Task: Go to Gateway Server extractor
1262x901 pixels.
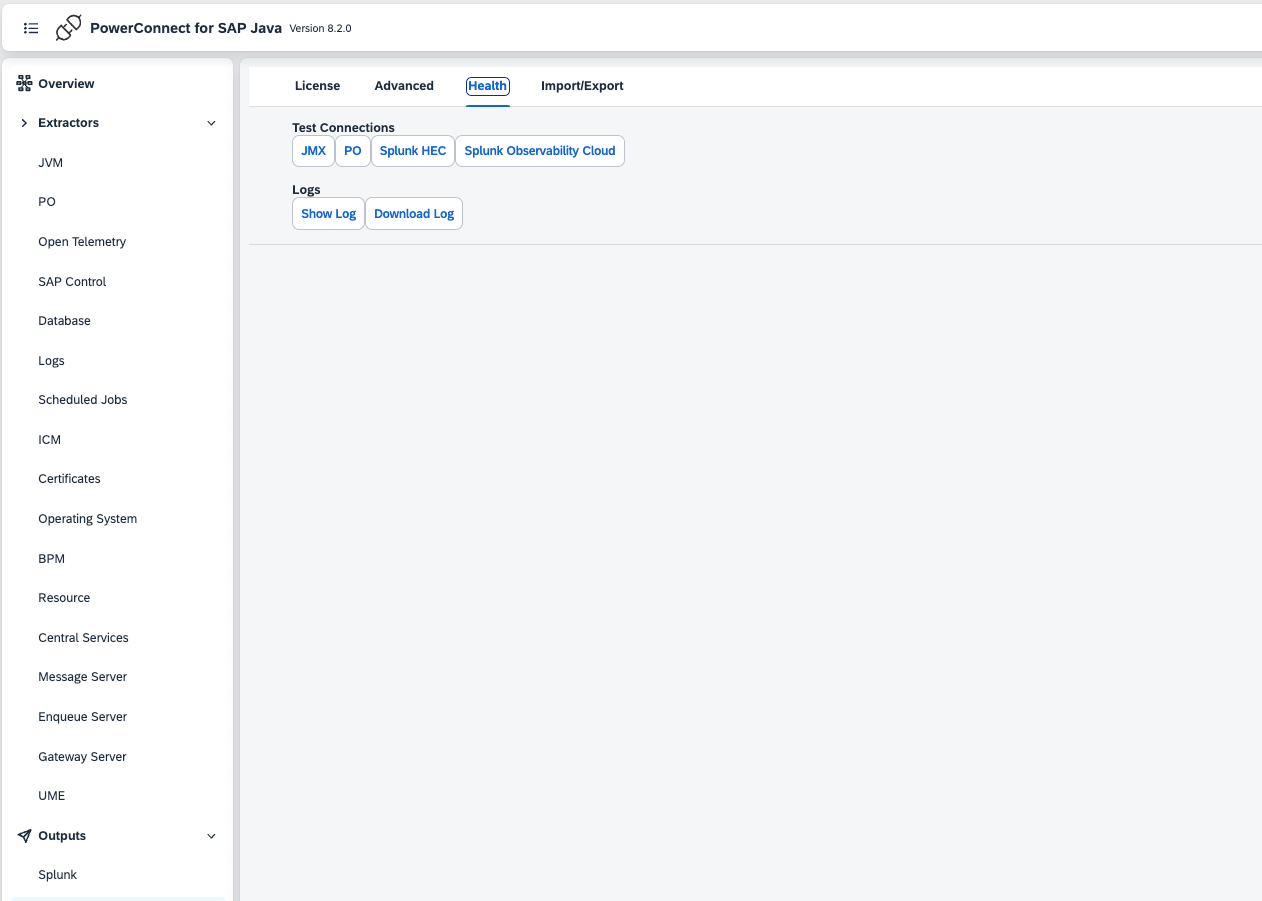Action: point(82,757)
